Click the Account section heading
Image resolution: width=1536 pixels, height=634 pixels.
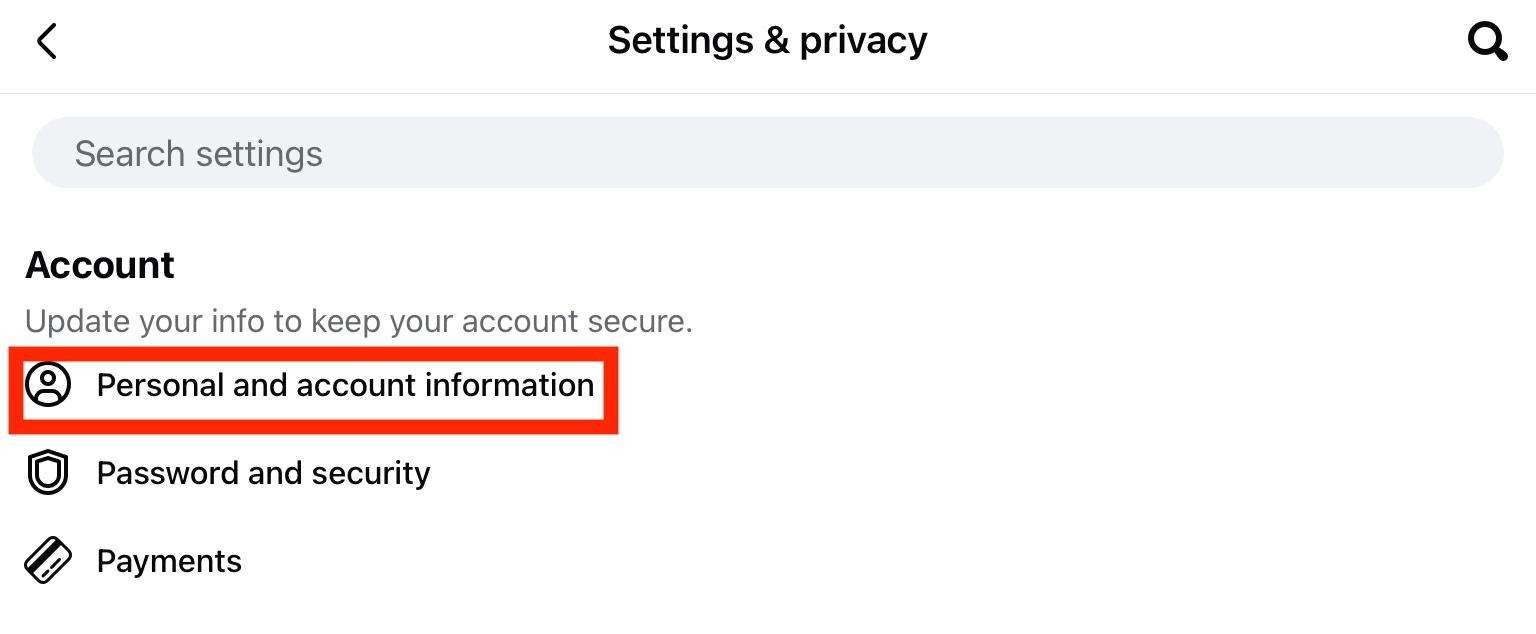tap(99, 264)
